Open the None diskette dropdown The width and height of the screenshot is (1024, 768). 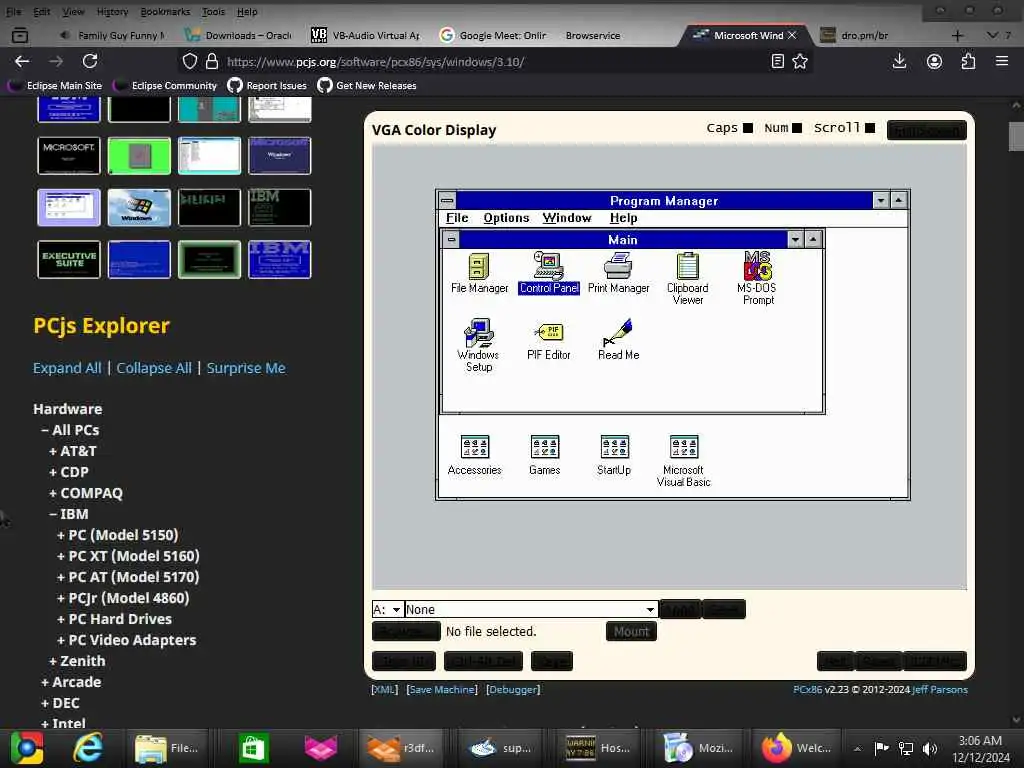pos(531,609)
